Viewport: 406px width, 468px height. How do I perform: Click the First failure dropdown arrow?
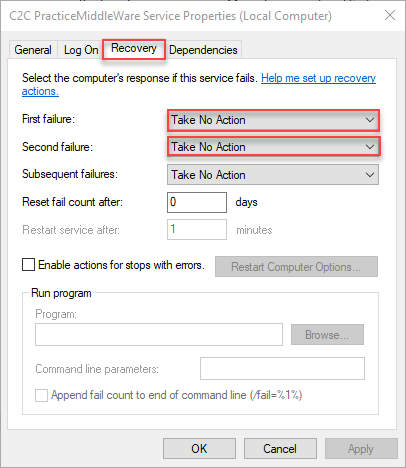(370, 120)
